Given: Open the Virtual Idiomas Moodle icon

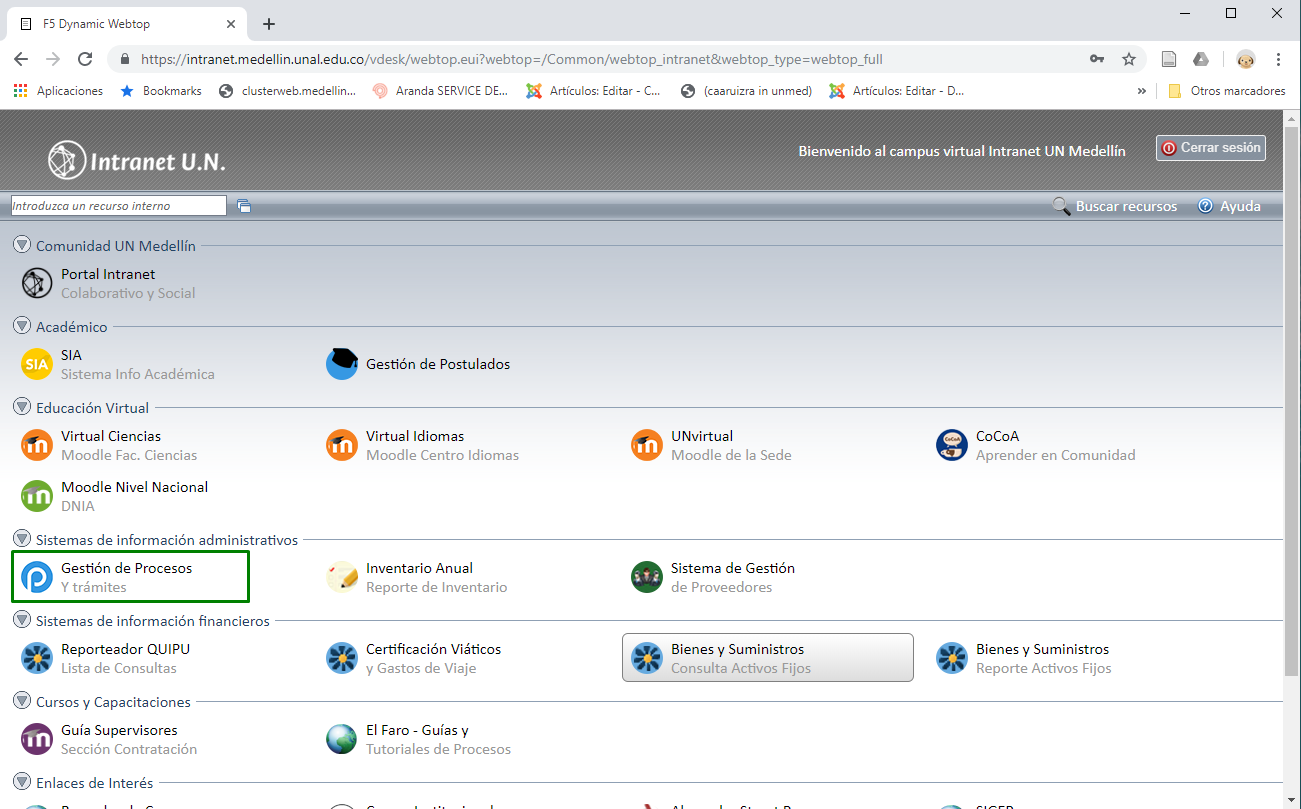Looking at the screenshot, I should [342, 446].
